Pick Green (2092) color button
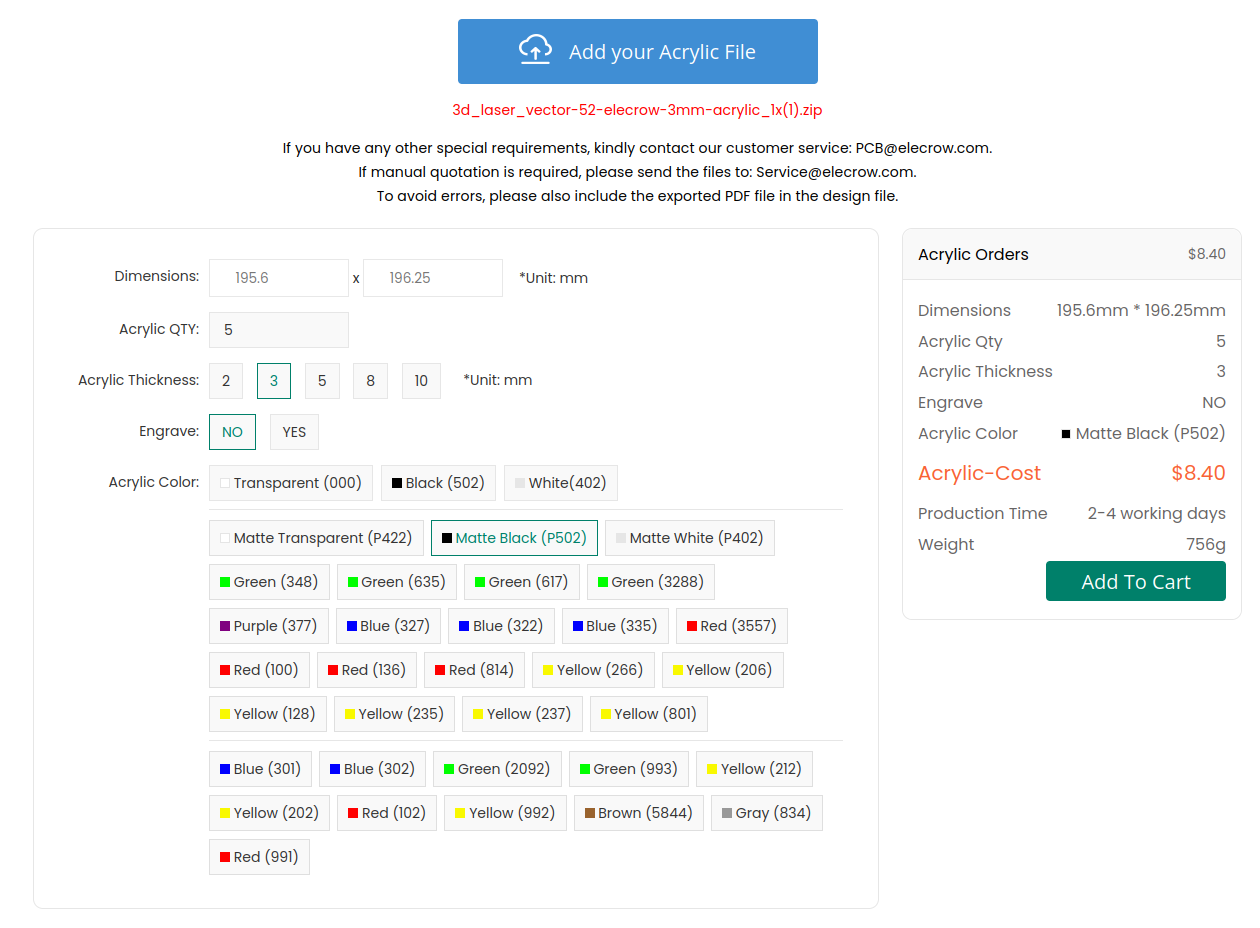Screen dimensions: 1260x928 click(x=498, y=769)
